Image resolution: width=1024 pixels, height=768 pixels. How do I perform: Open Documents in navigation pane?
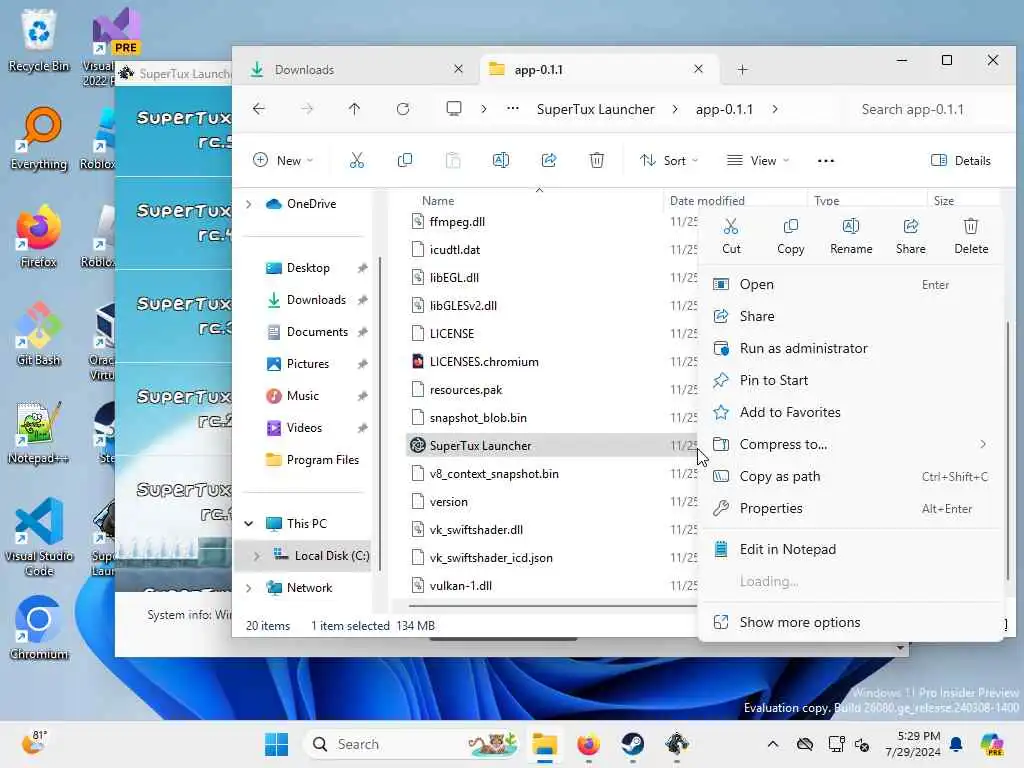(317, 332)
